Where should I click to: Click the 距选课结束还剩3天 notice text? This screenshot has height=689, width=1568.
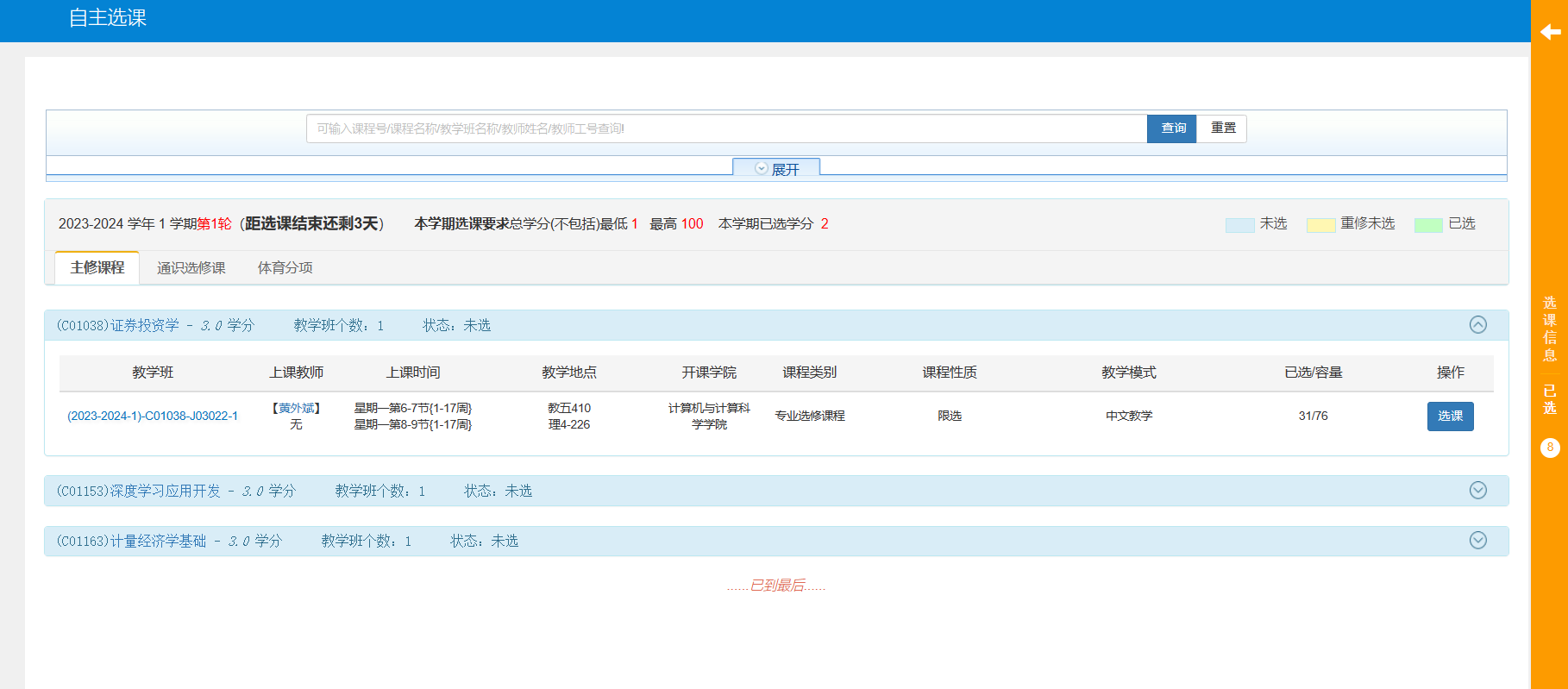coord(311,224)
